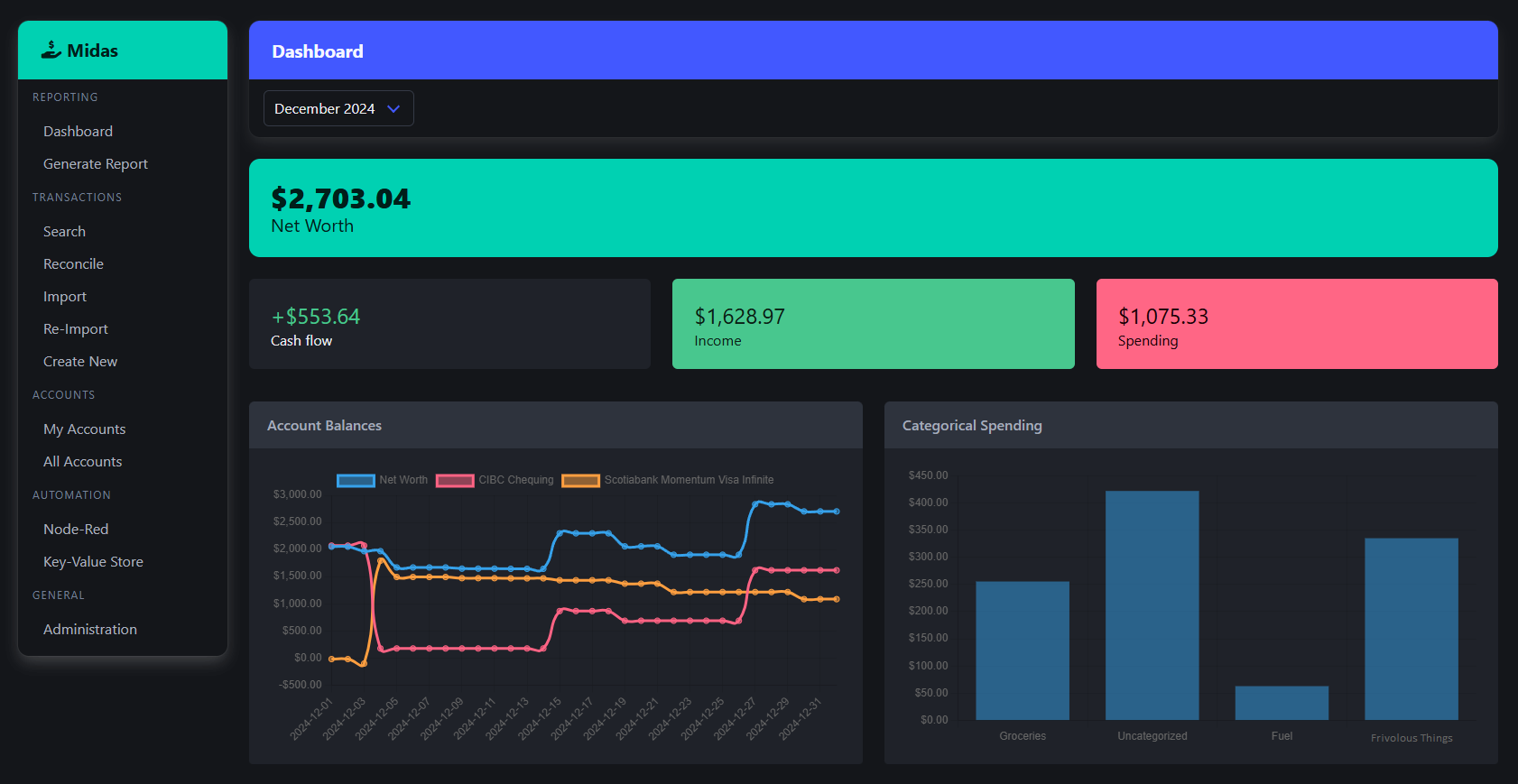
Task: Toggle CIBC Chequing legend swatch
Action: click(x=455, y=480)
